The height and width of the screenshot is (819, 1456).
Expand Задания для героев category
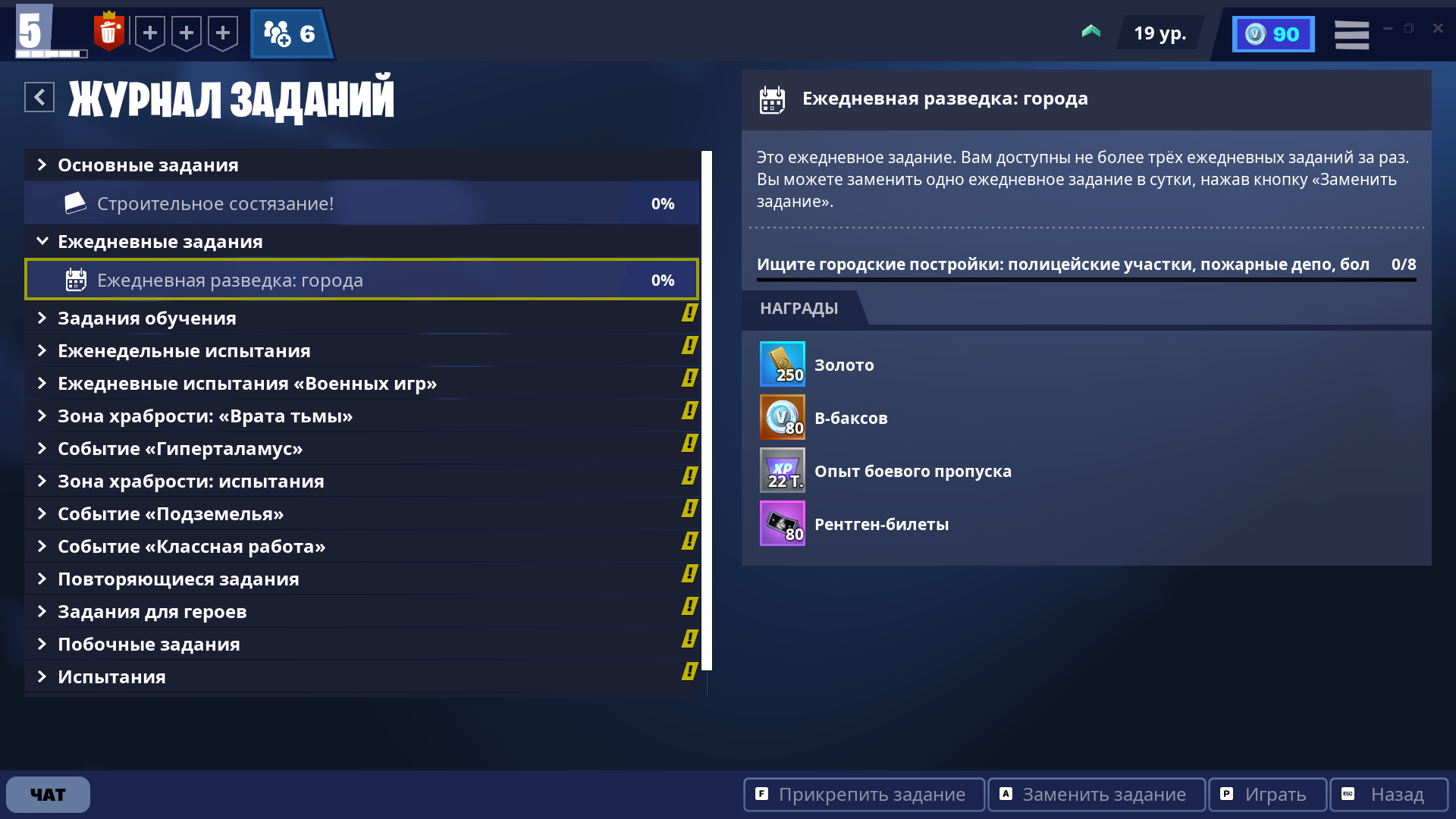(362, 611)
